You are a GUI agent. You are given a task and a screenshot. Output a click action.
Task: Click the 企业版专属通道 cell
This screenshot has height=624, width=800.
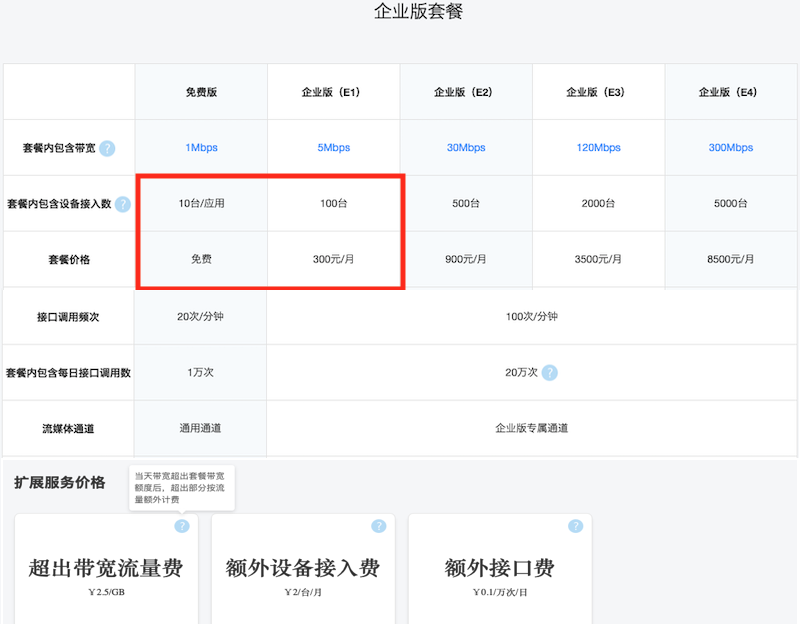coord(532,428)
